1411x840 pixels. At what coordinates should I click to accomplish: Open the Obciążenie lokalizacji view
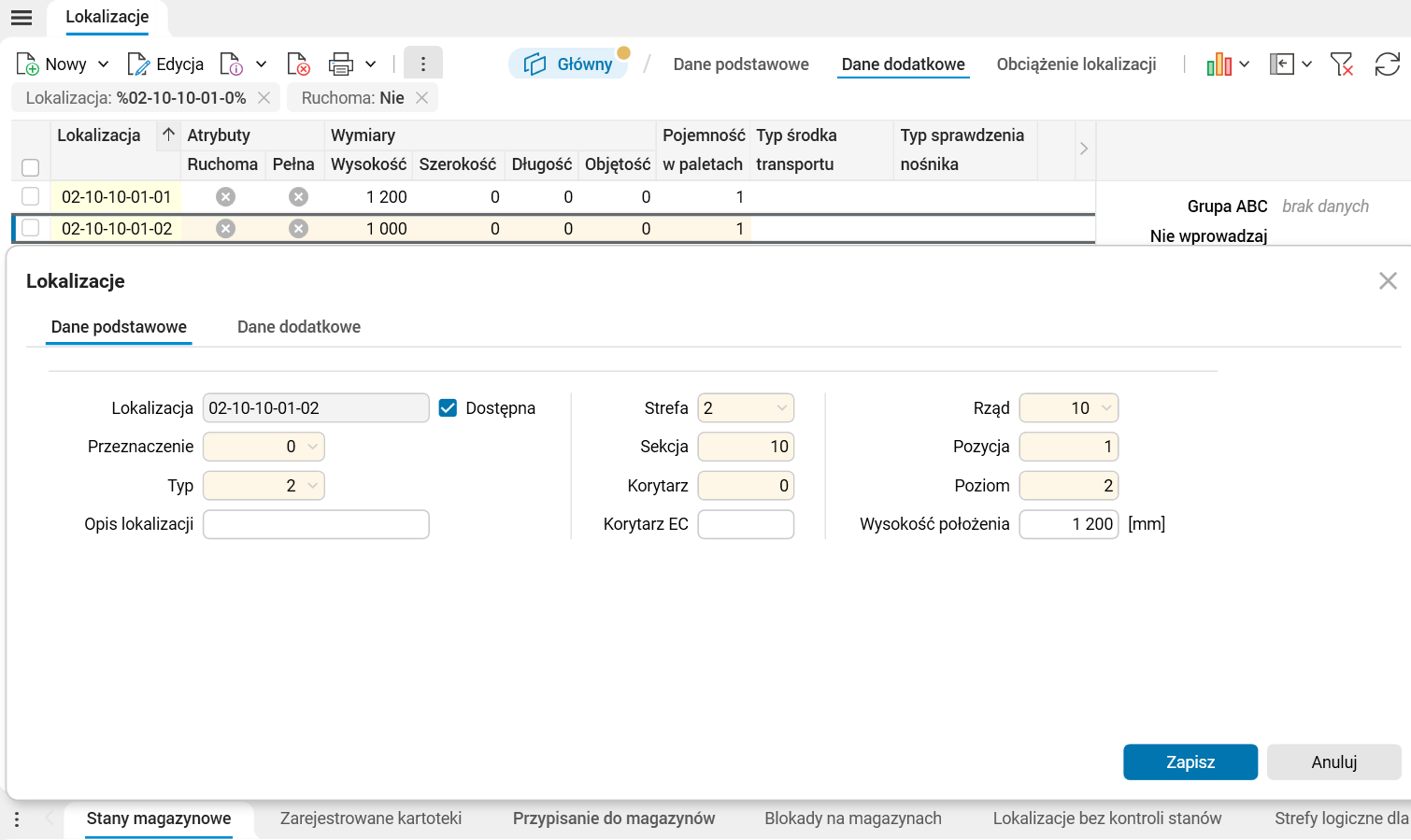[x=1076, y=64]
